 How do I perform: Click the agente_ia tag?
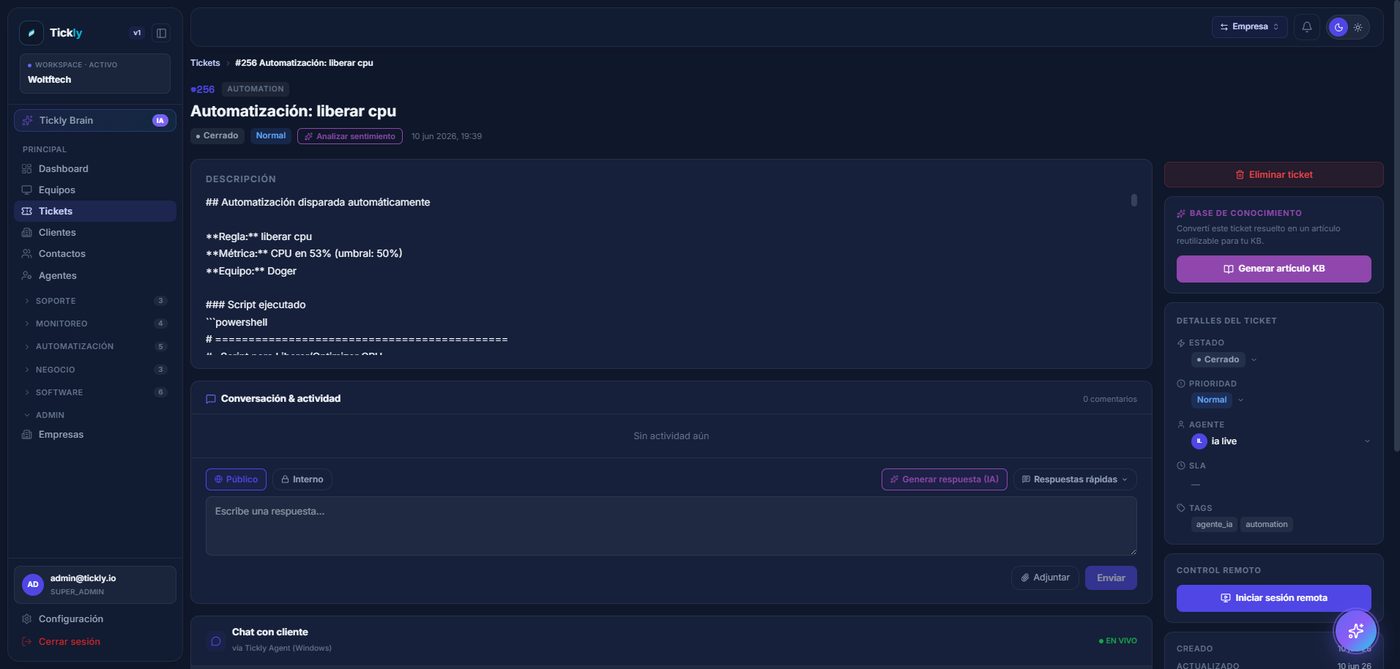1214,524
